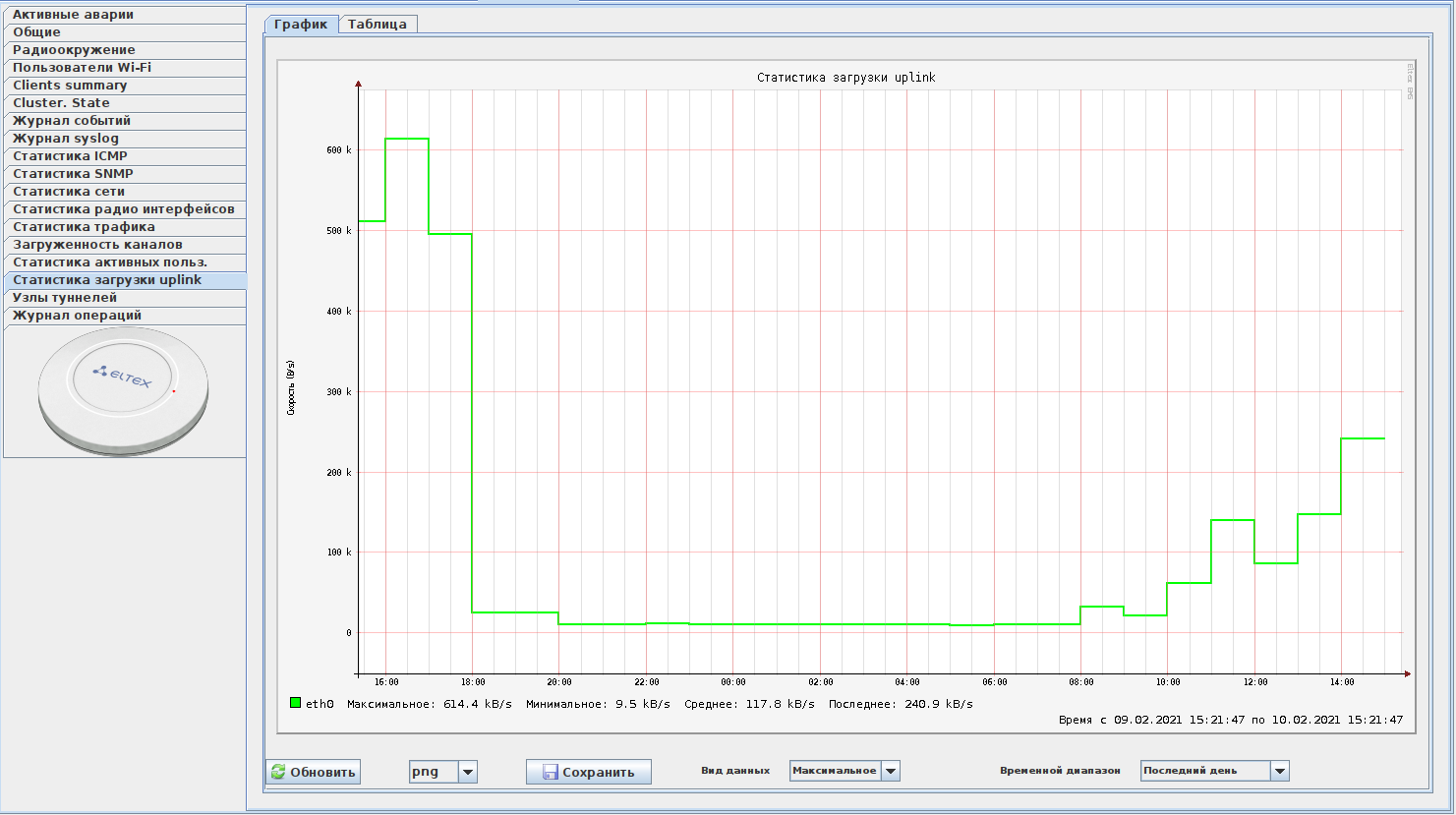Select Статистика загрузки uplink in the sidebar
1456x815 pixels.
pyautogui.click(x=125, y=280)
